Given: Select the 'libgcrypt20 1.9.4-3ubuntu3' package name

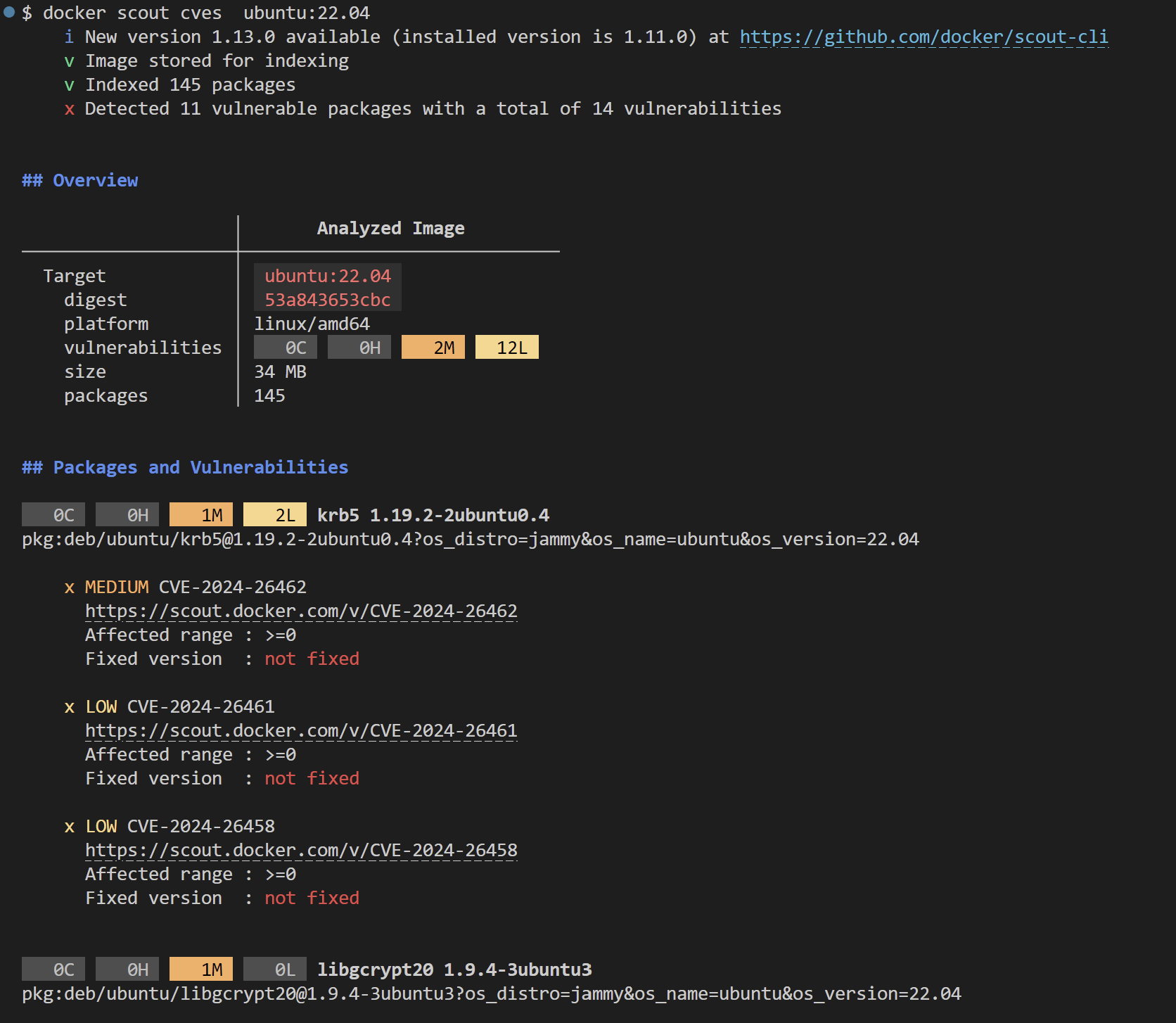Looking at the screenshot, I should click(x=454, y=970).
